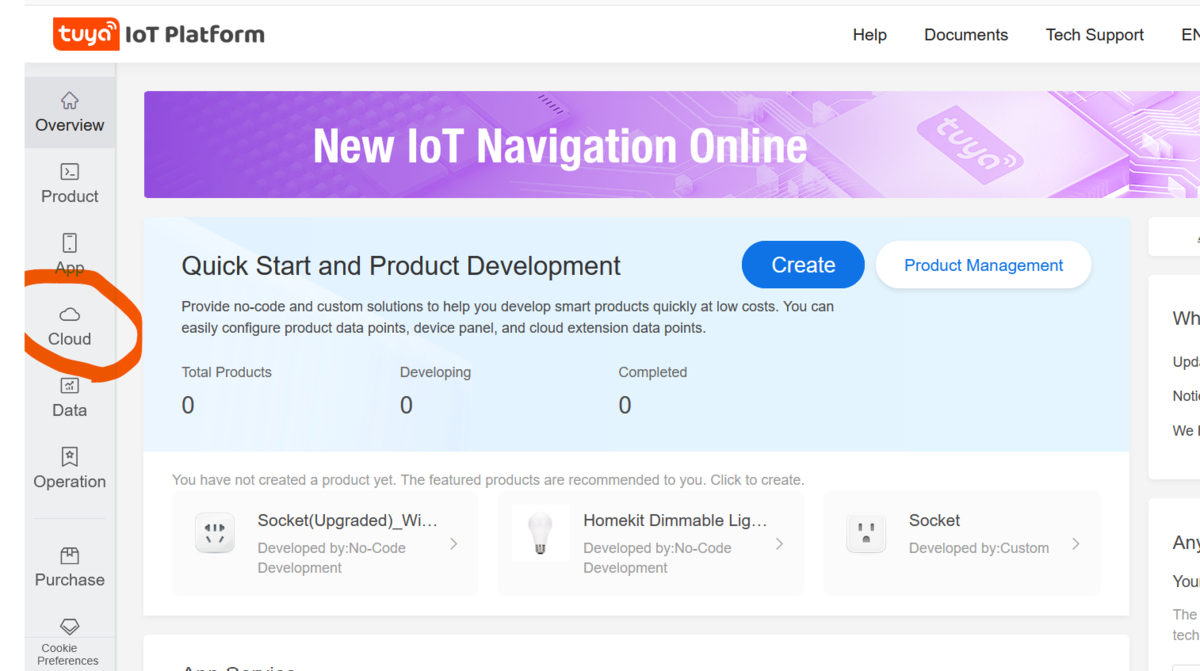
Task: Open the Documents menu
Action: pyautogui.click(x=966, y=35)
